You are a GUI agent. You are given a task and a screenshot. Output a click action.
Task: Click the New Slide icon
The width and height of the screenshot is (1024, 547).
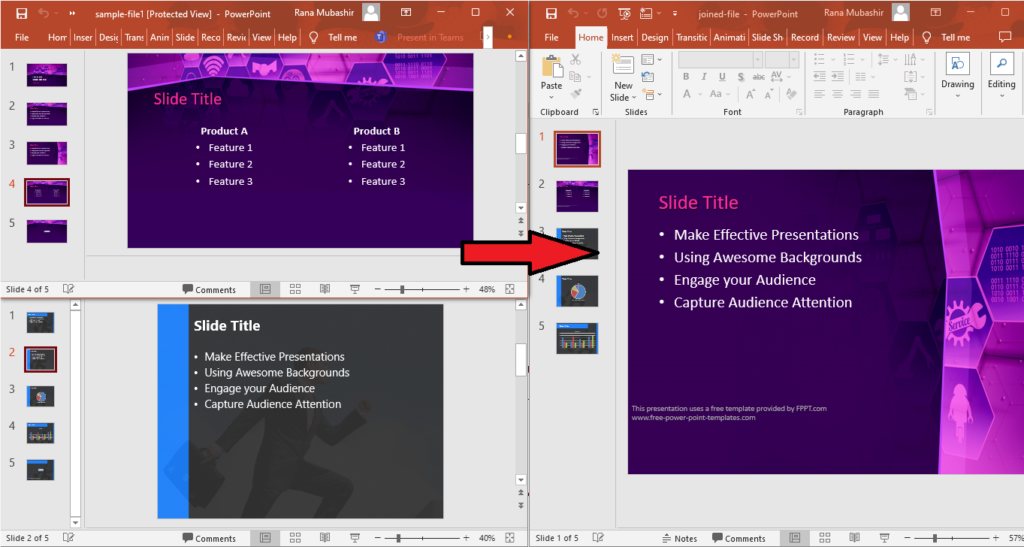click(x=623, y=68)
